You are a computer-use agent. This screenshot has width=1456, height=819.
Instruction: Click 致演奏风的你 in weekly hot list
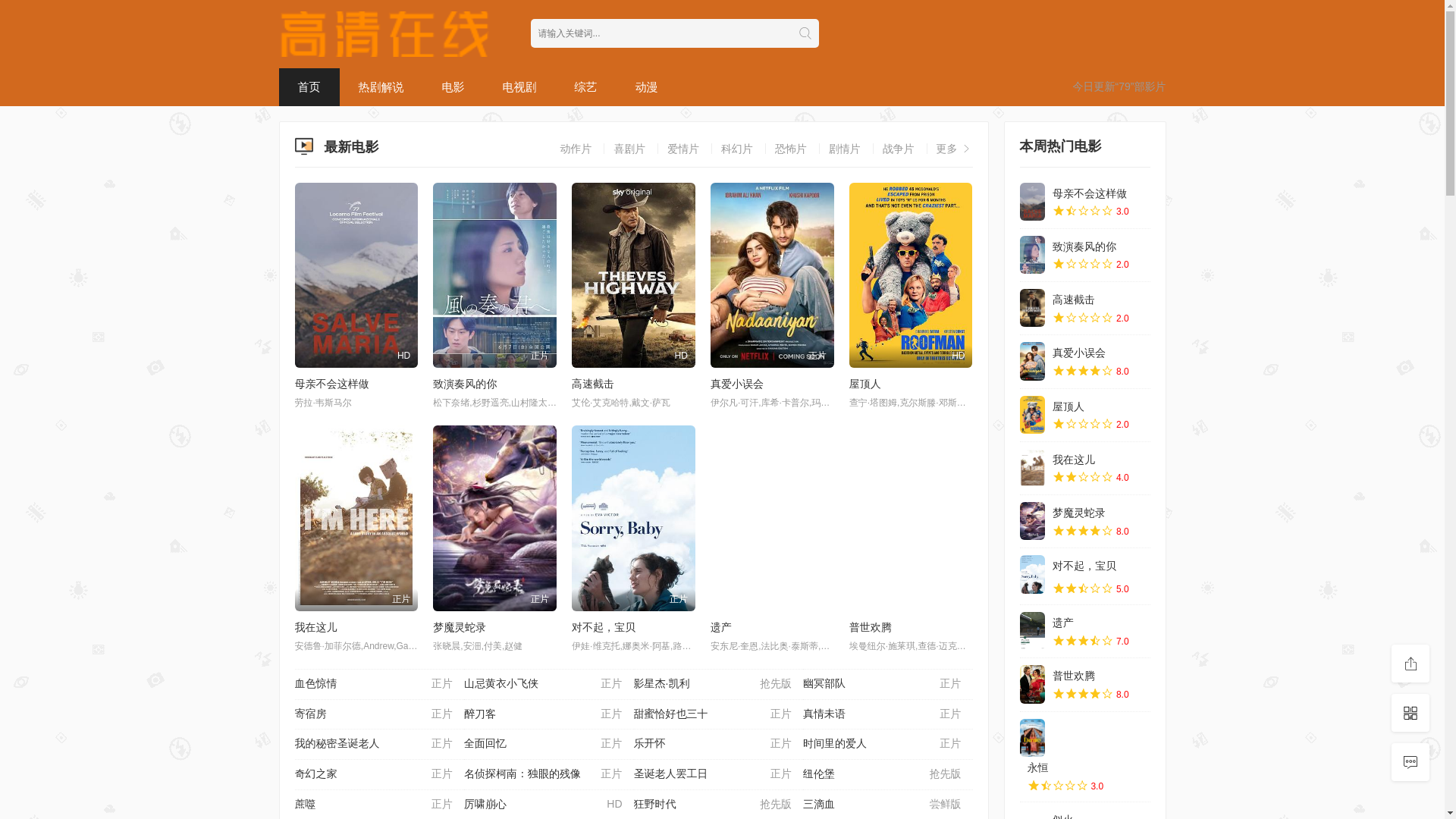(x=1084, y=247)
